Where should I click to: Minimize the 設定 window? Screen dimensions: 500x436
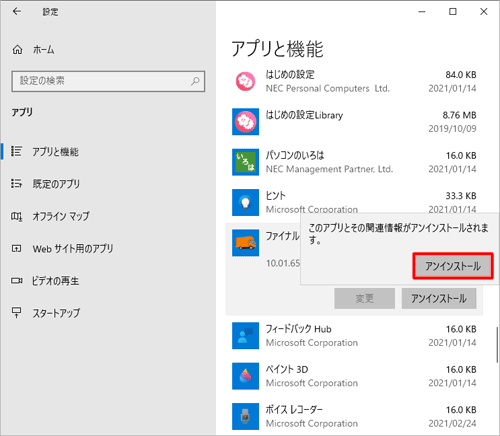pos(422,12)
